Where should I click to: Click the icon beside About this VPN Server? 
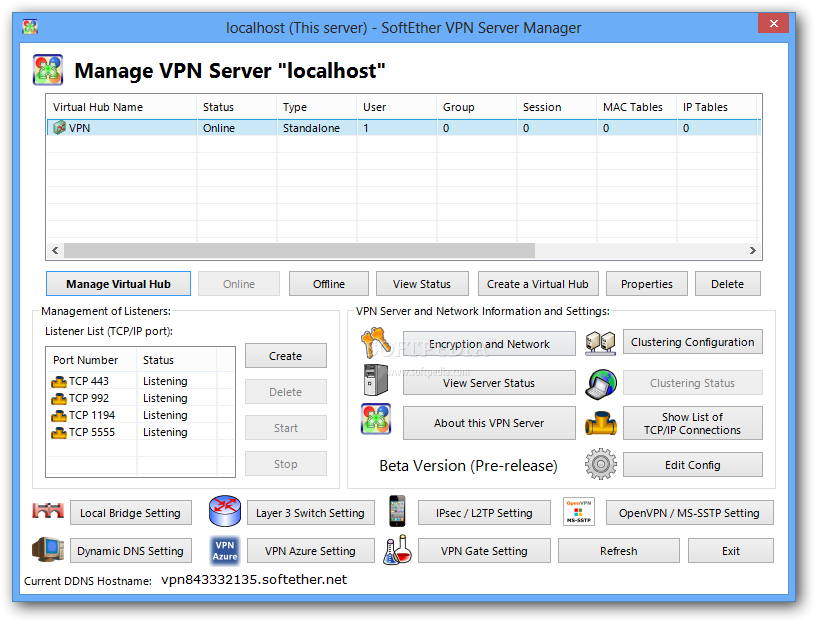(x=376, y=419)
